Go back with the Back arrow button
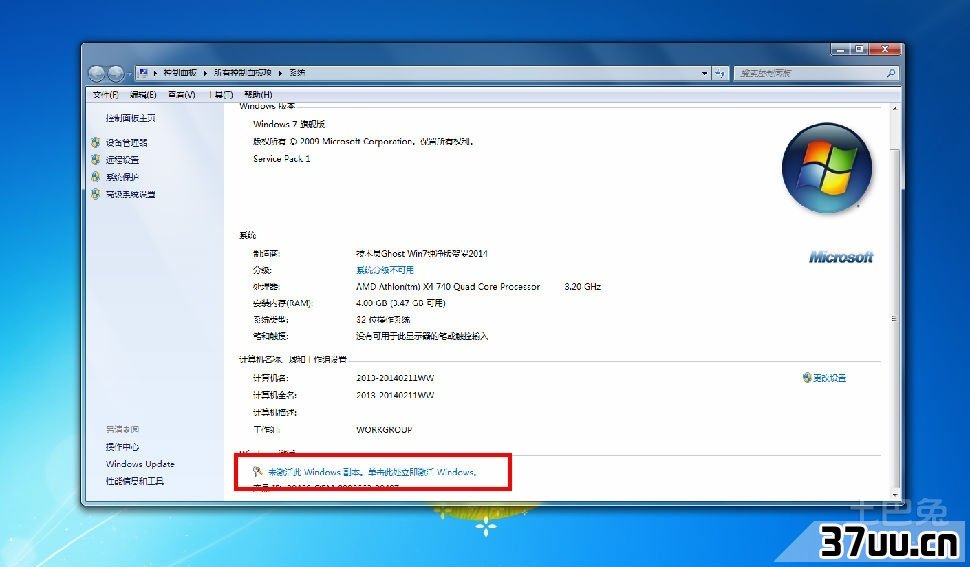The image size is (970, 567). point(97,74)
